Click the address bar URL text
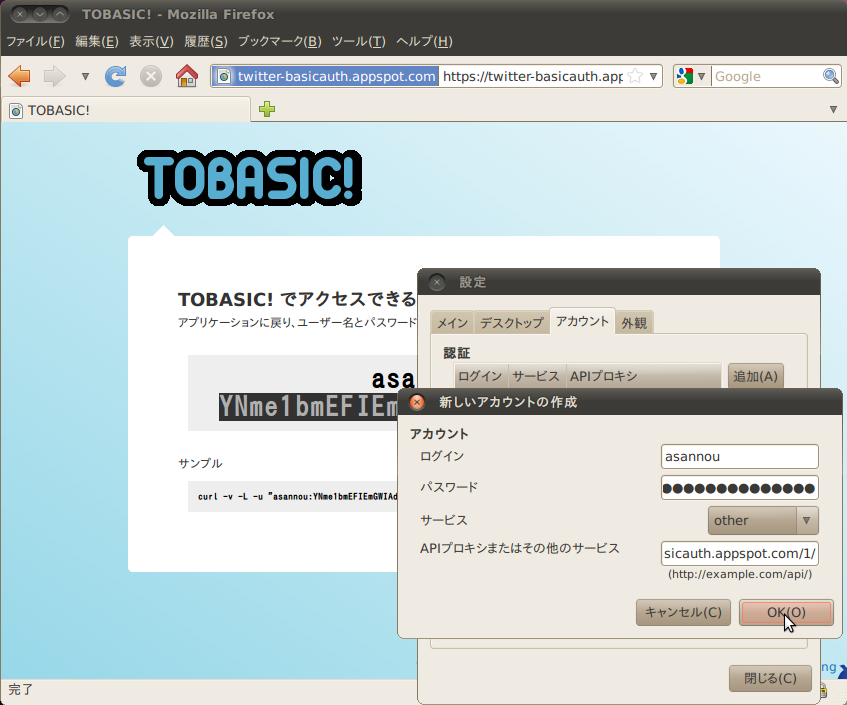 [533, 77]
